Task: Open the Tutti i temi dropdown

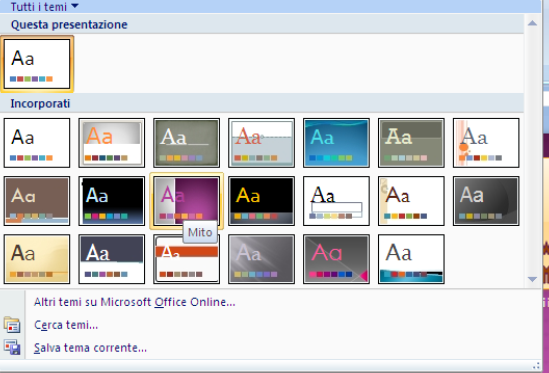Action: click(44, 6)
